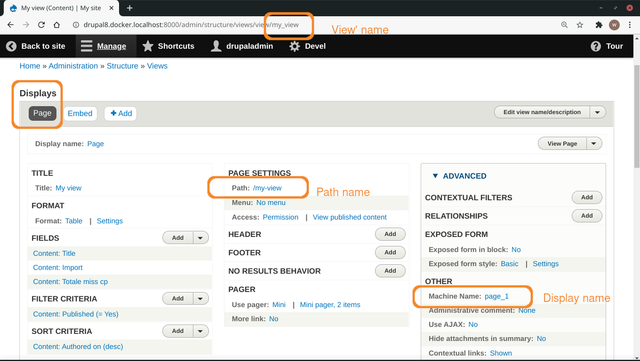This screenshot has height=361, width=640.
Task: Edit the /my-view path link
Action: [267, 188]
